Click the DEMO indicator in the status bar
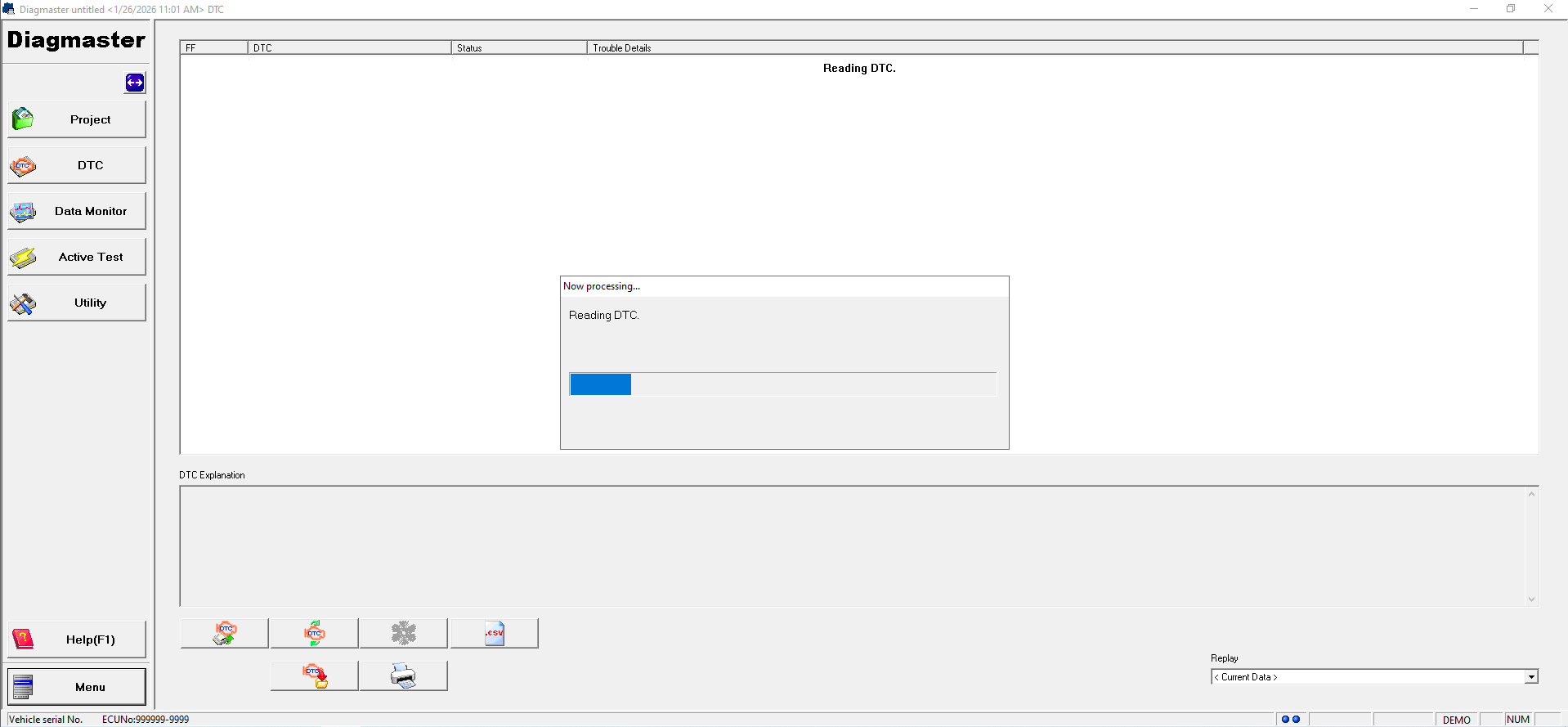This screenshot has height=727, width=1568. click(1457, 720)
